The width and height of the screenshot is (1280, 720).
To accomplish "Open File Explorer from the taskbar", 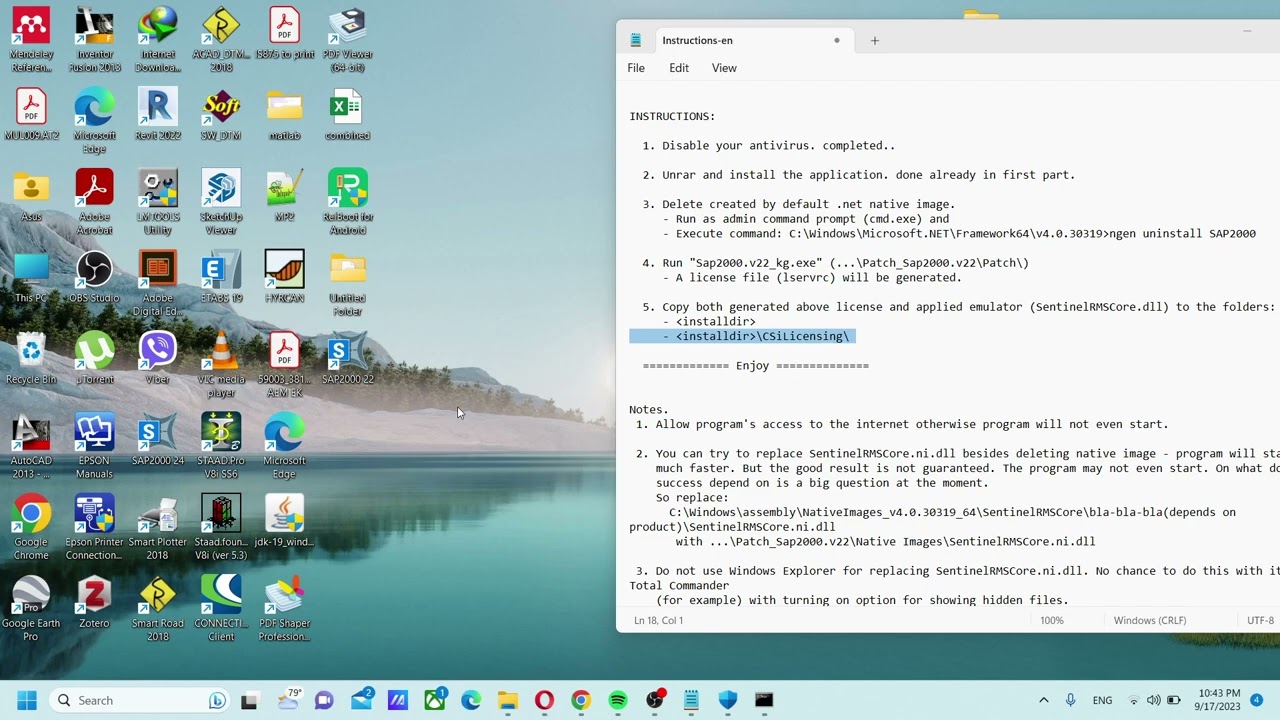I will click(508, 700).
